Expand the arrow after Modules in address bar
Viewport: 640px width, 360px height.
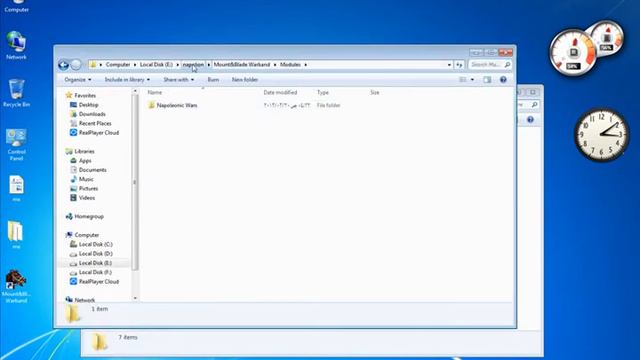[305, 64]
